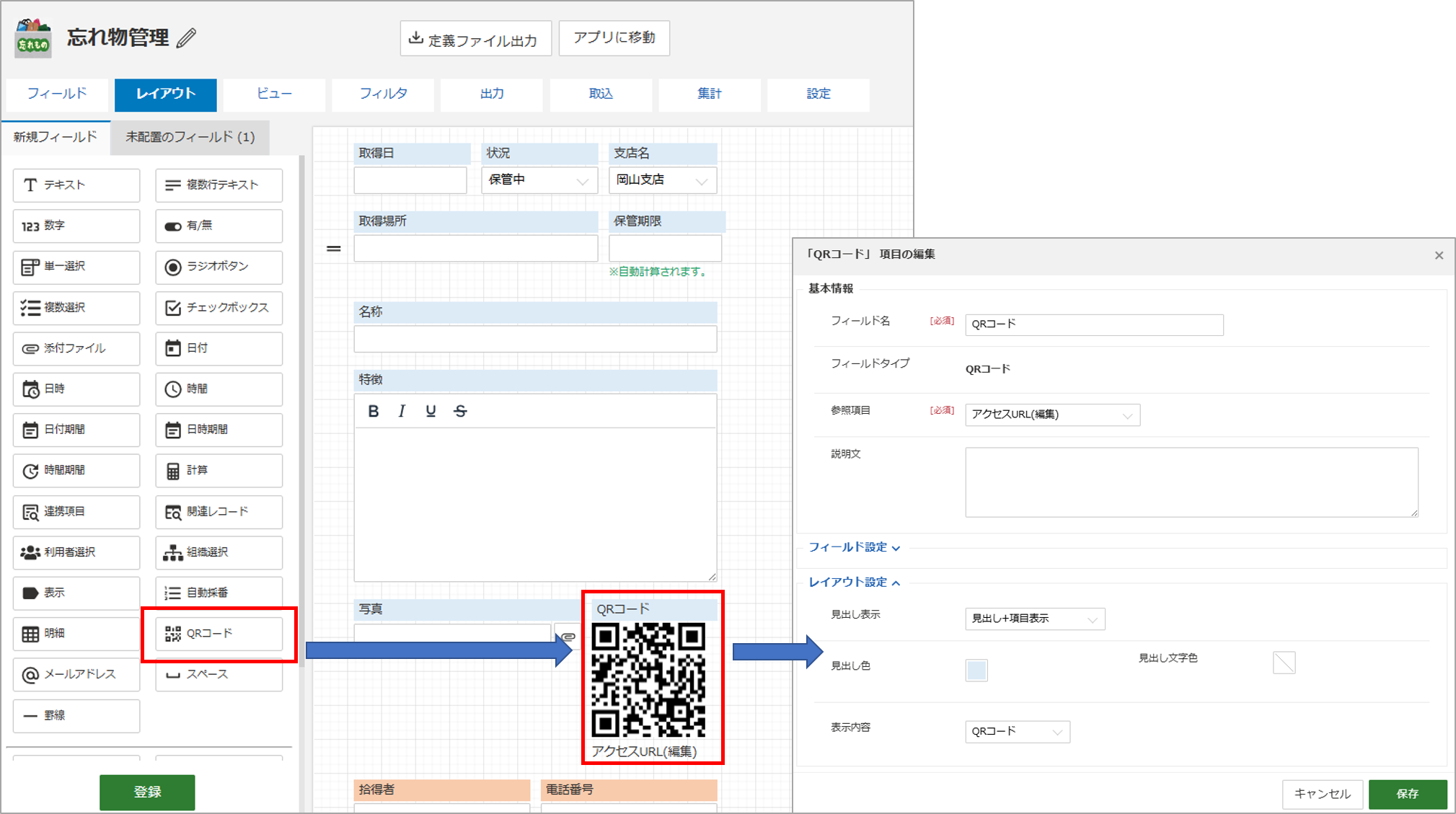Switch to the フィールド tab
Screen dimensions: 1456x814
click(57, 94)
